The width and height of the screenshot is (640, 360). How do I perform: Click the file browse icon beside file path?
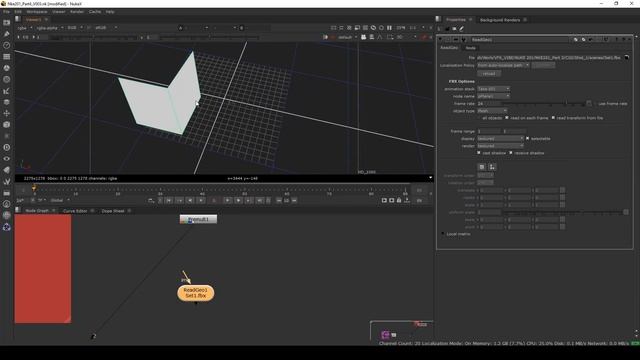(x=627, y=58)
